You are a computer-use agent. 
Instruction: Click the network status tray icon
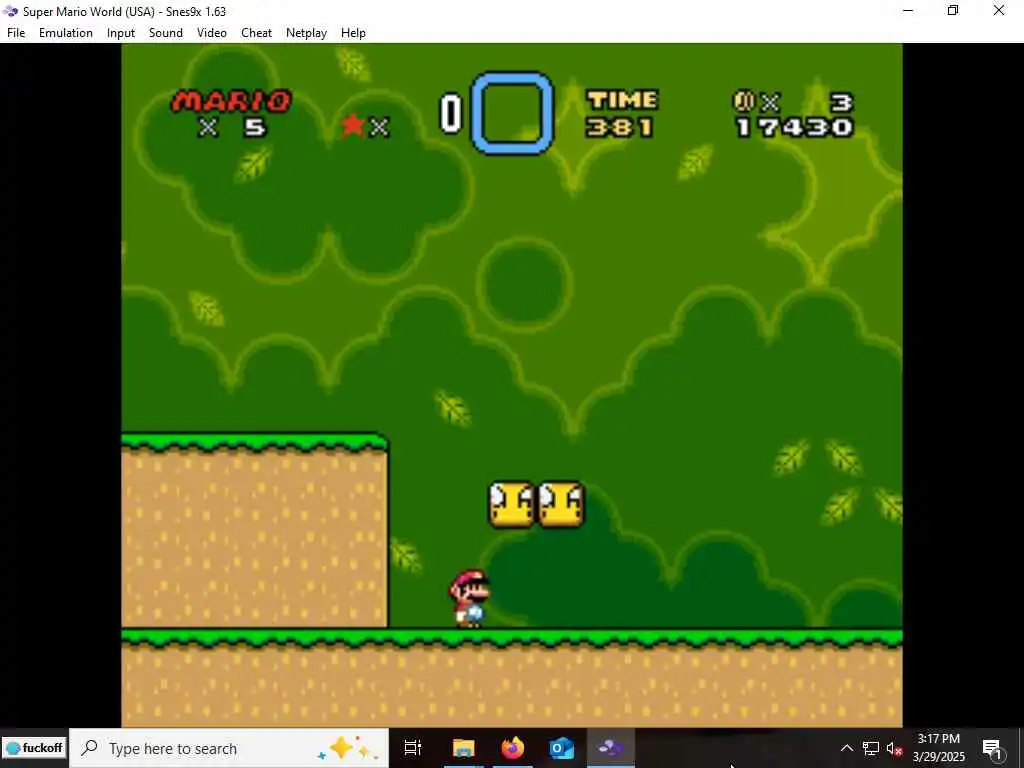pyautogui.click(x=871, y=748)
